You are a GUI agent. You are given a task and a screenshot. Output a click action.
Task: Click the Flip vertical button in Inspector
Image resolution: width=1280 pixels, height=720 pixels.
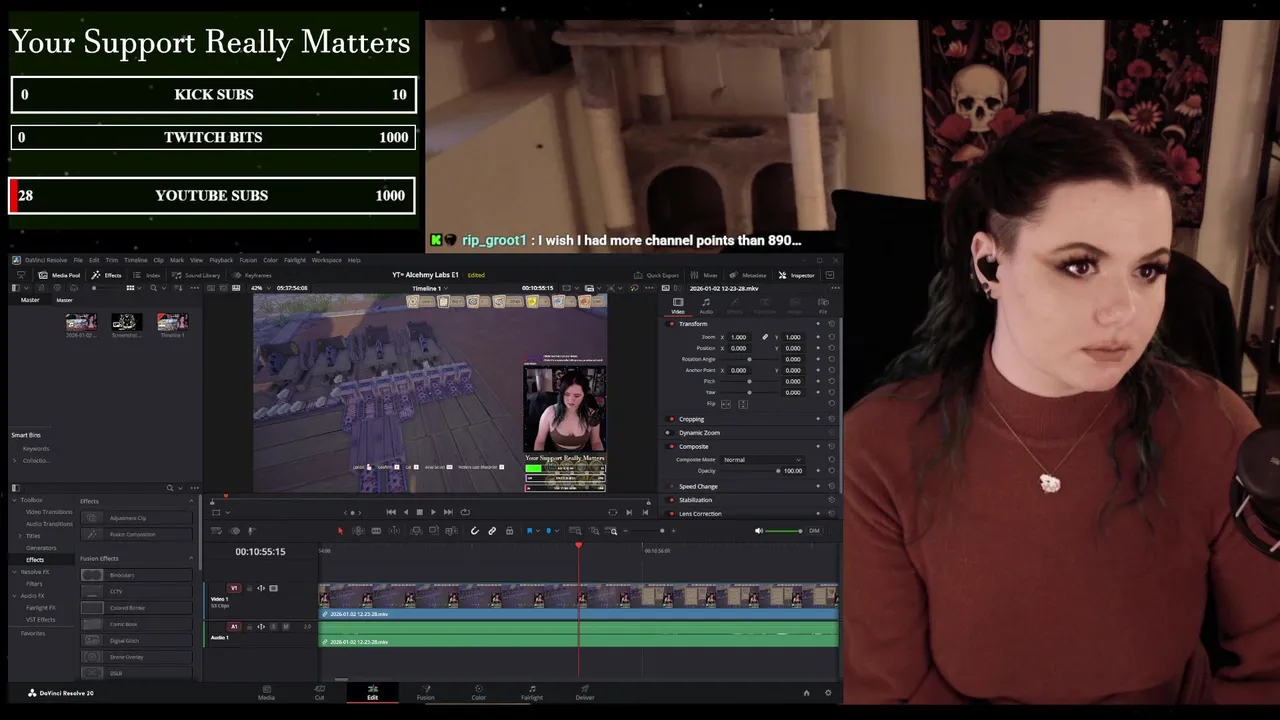743,404
